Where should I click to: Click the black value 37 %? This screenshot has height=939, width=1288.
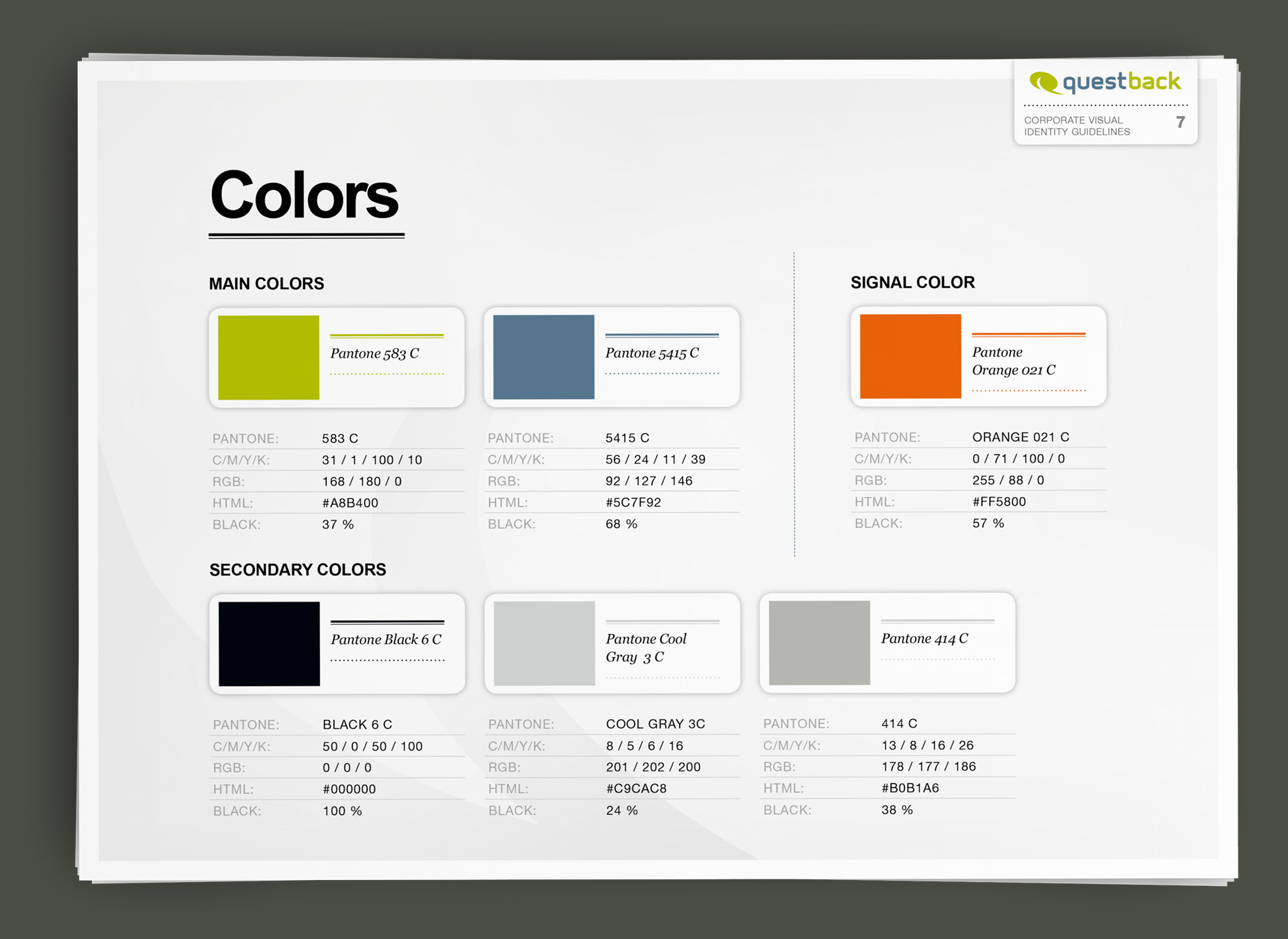point(338,524)
